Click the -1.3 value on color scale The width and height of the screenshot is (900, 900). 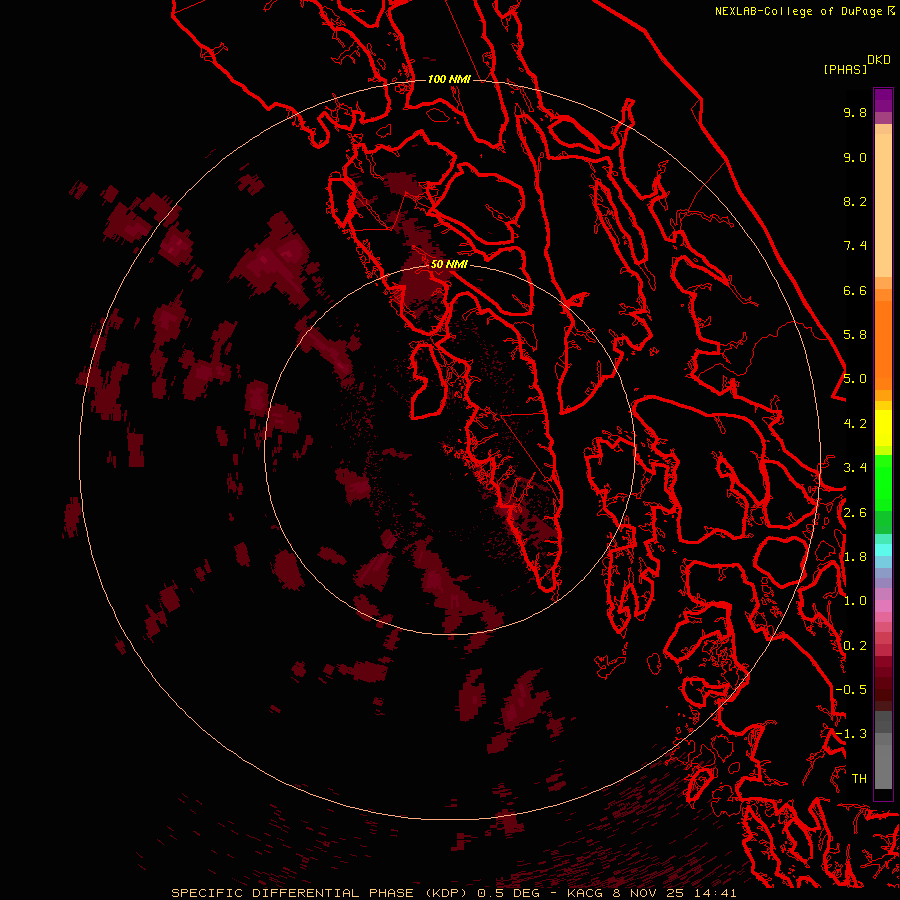[x=851, y=734]
